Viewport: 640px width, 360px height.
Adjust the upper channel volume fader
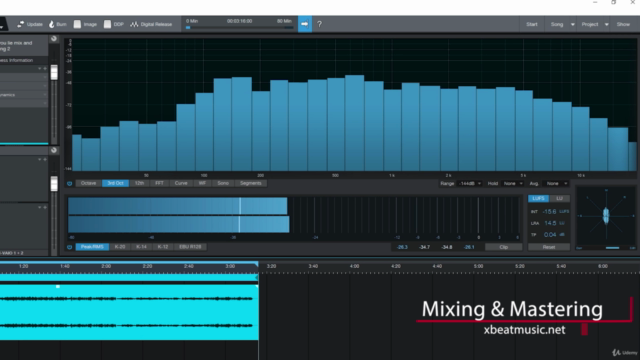(x=54, y=73)
